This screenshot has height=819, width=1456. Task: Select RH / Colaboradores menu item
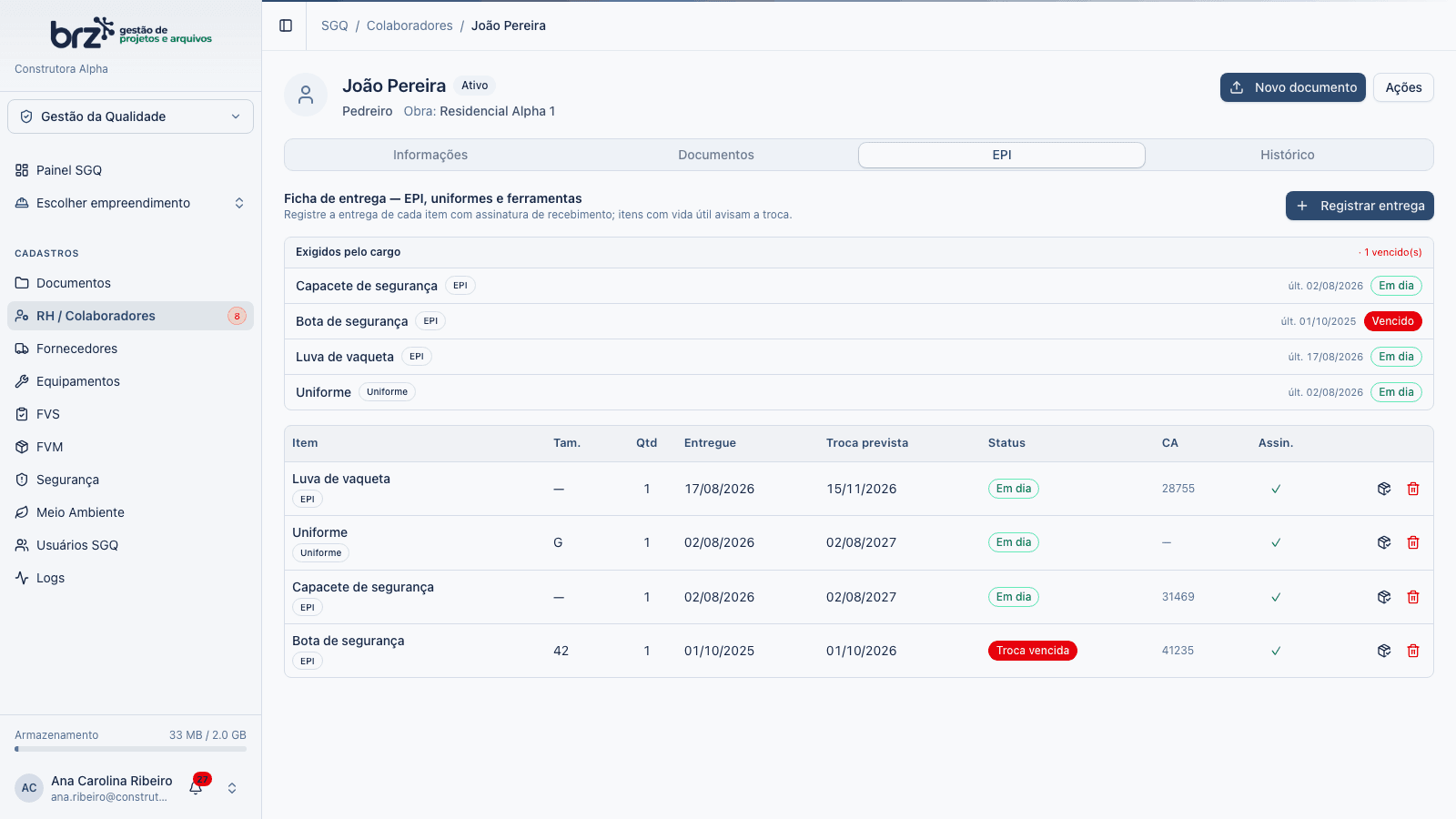click(130, 316)
